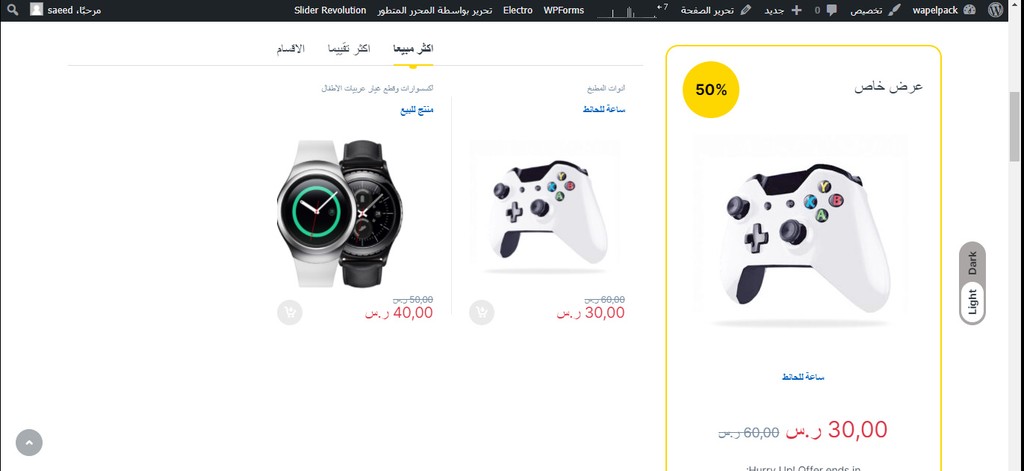Switch to Dark mode
The height and width of the screenshot is (471, 1024).
point(972,262)
